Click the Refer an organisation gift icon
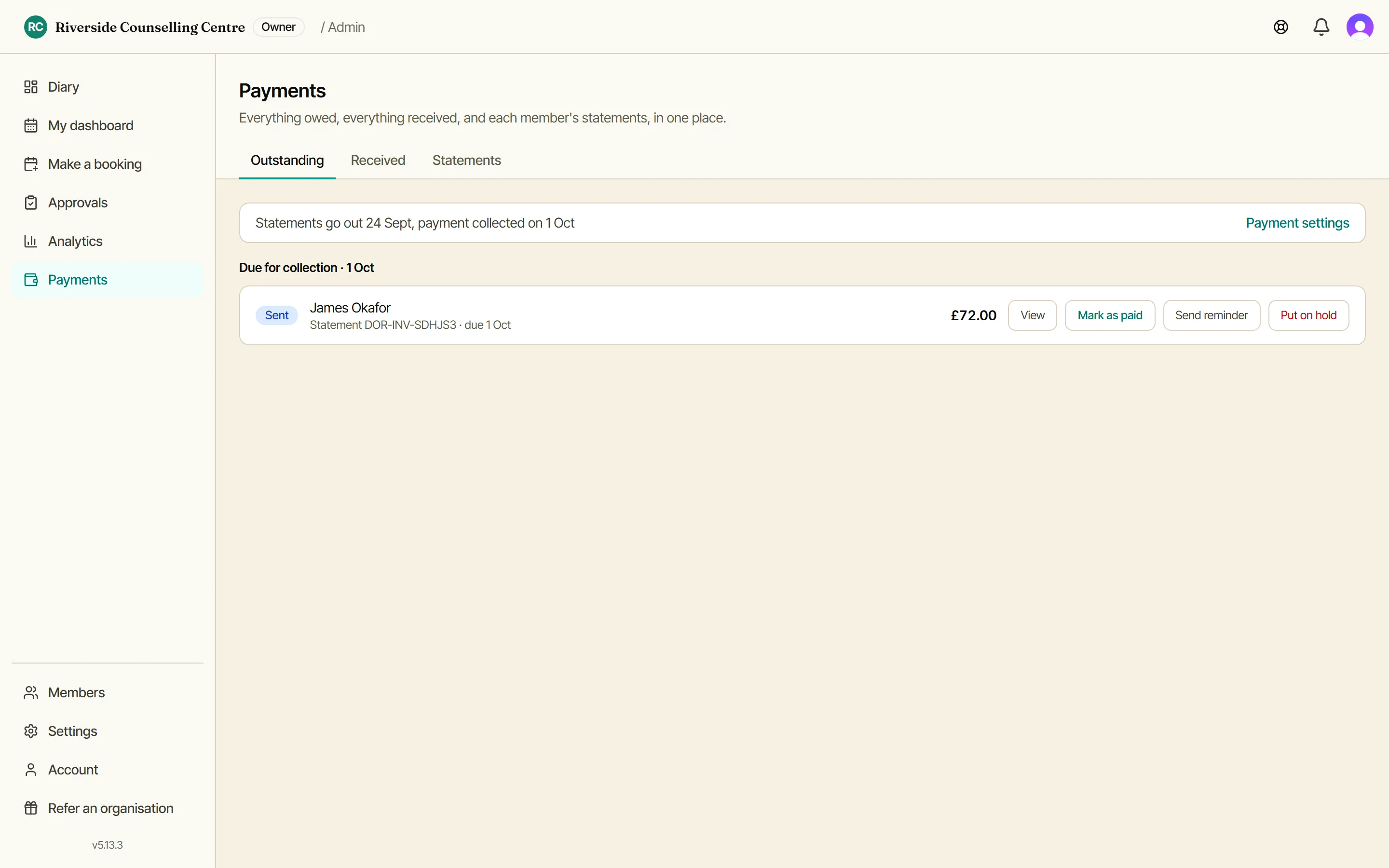Viewport: 1389px width, 868px height. click(x=31, y=808)
